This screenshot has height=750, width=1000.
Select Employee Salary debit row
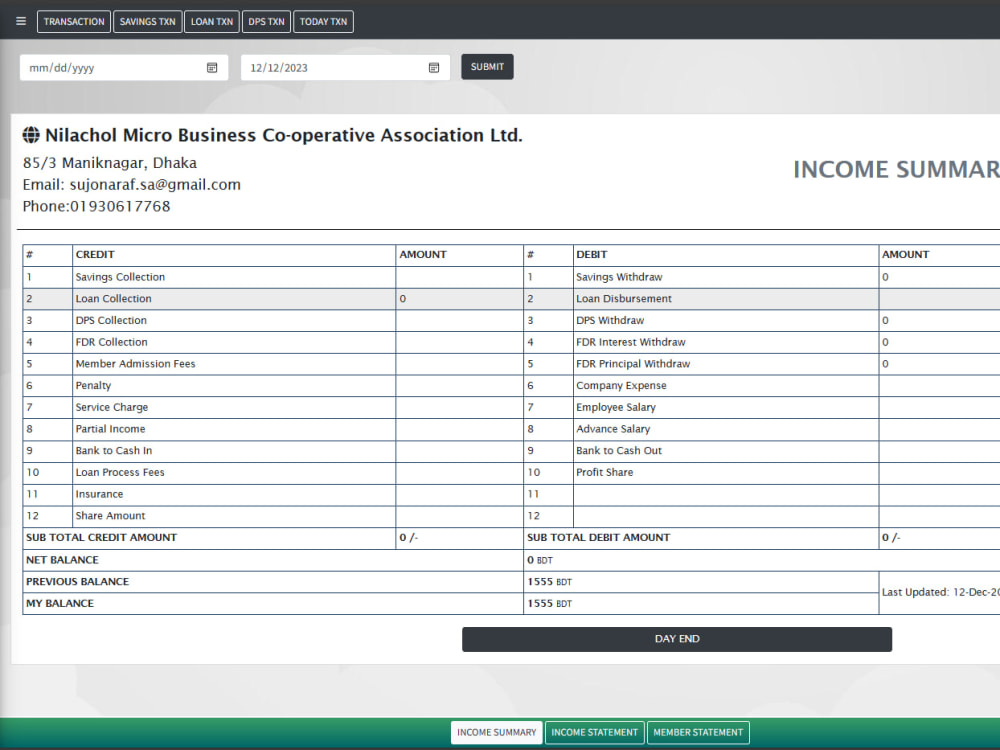coord(615,407)
